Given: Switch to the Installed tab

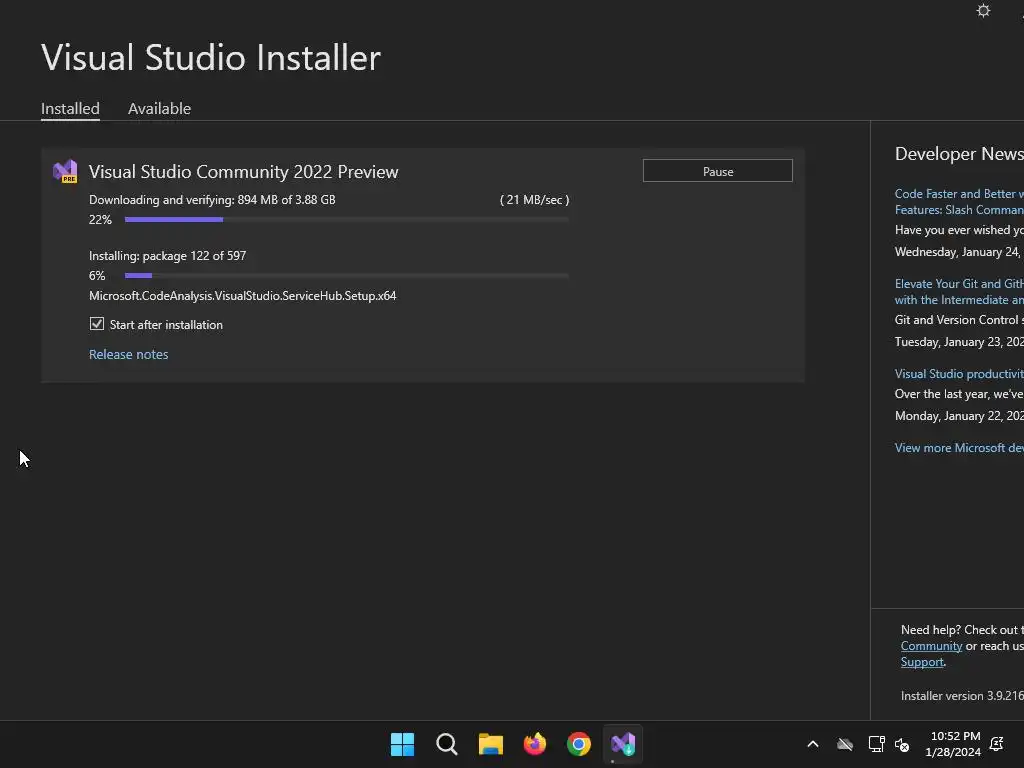Looking at the screenshot, I should click(x=71, y=108).
